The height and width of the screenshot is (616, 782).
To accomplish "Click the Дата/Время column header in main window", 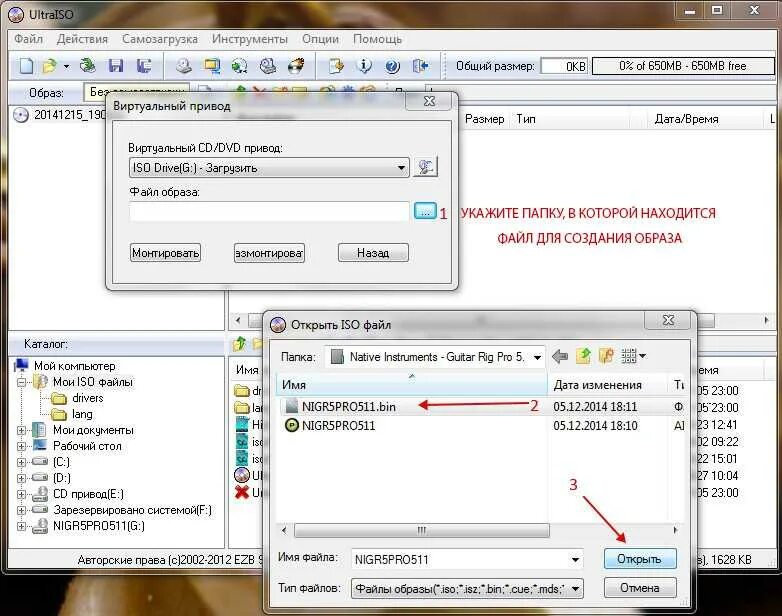I will coord(687,119).
